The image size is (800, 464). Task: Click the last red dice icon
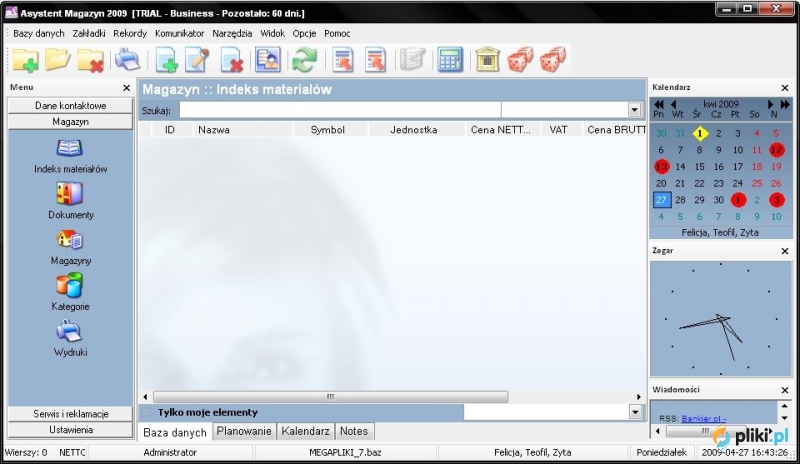(553, 59)
